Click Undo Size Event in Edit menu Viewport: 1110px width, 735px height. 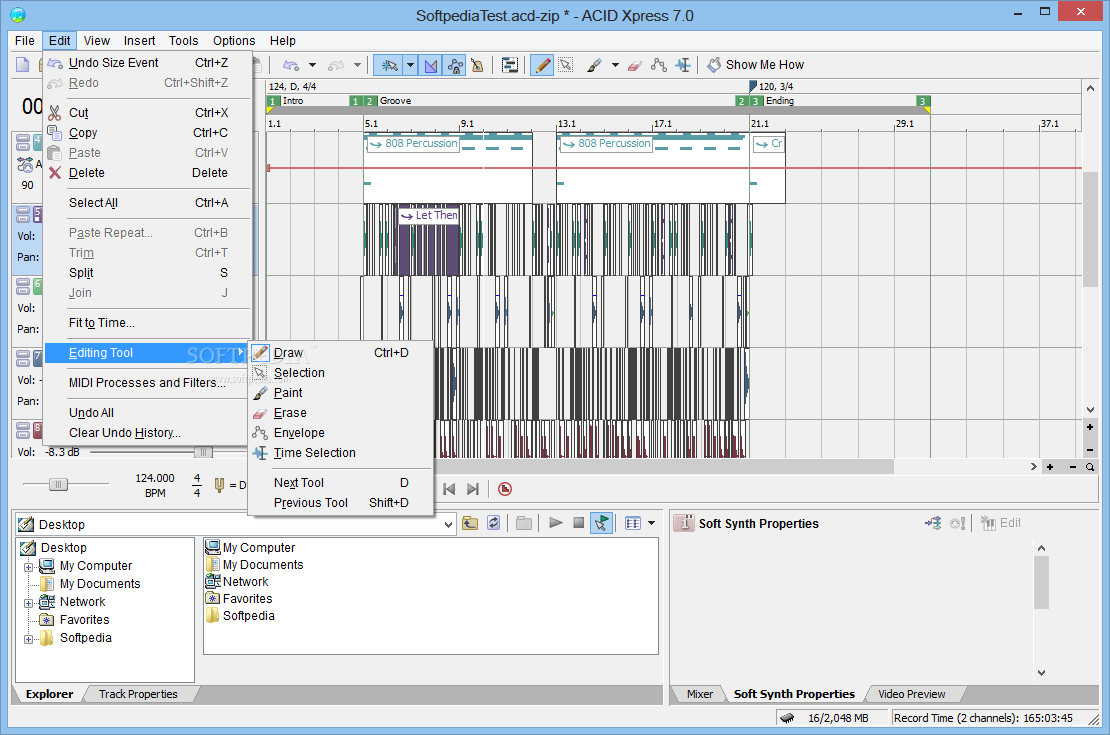click(147, 62)
